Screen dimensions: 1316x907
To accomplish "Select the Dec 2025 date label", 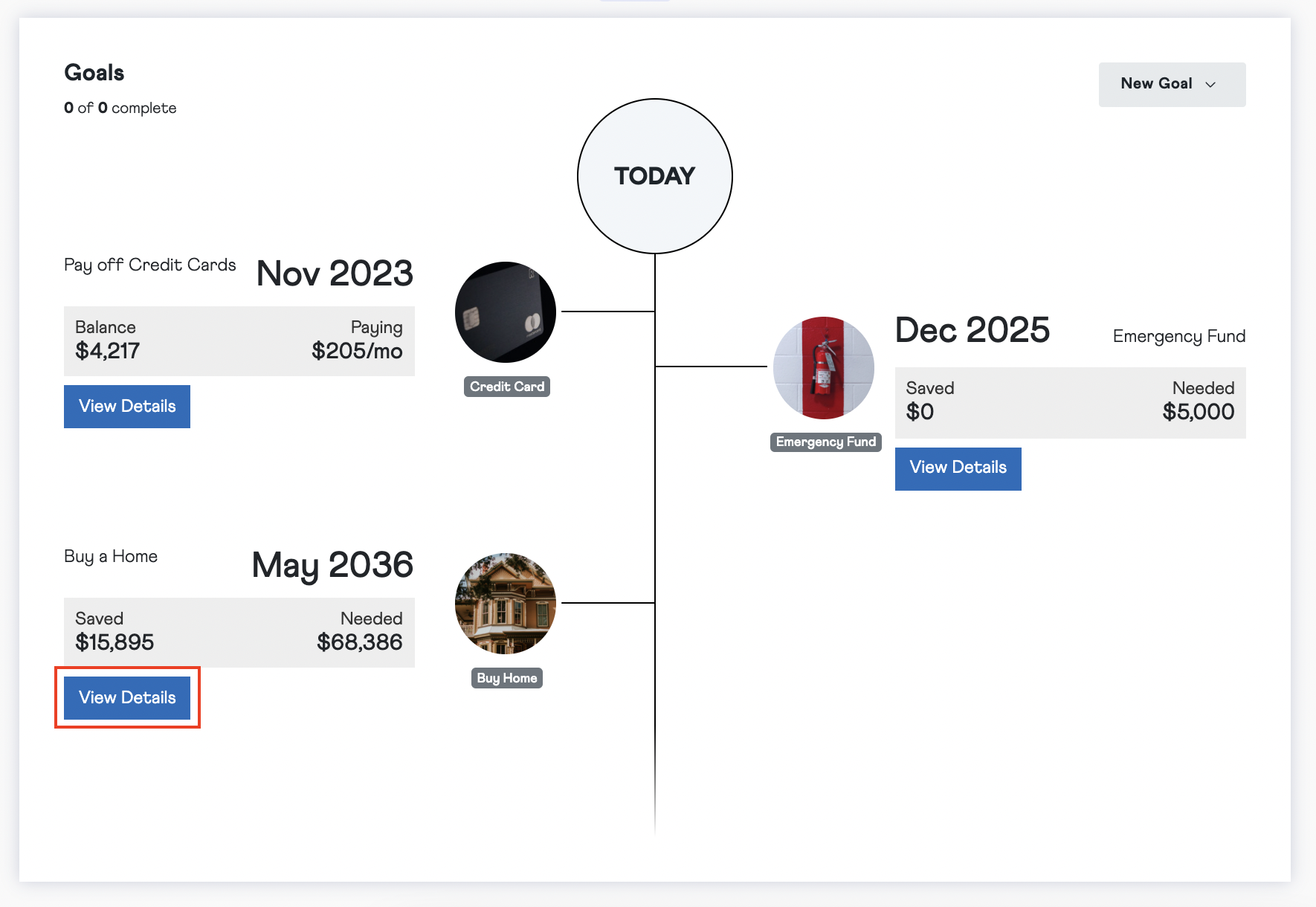I will point(973,329).
